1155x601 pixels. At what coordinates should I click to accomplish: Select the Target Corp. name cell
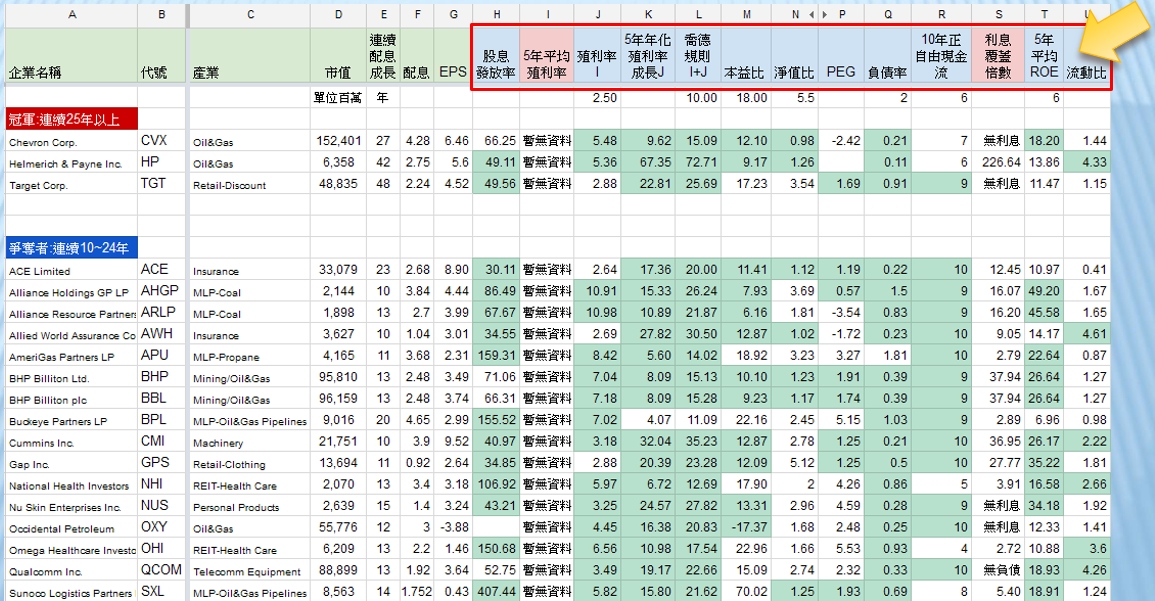71,183
